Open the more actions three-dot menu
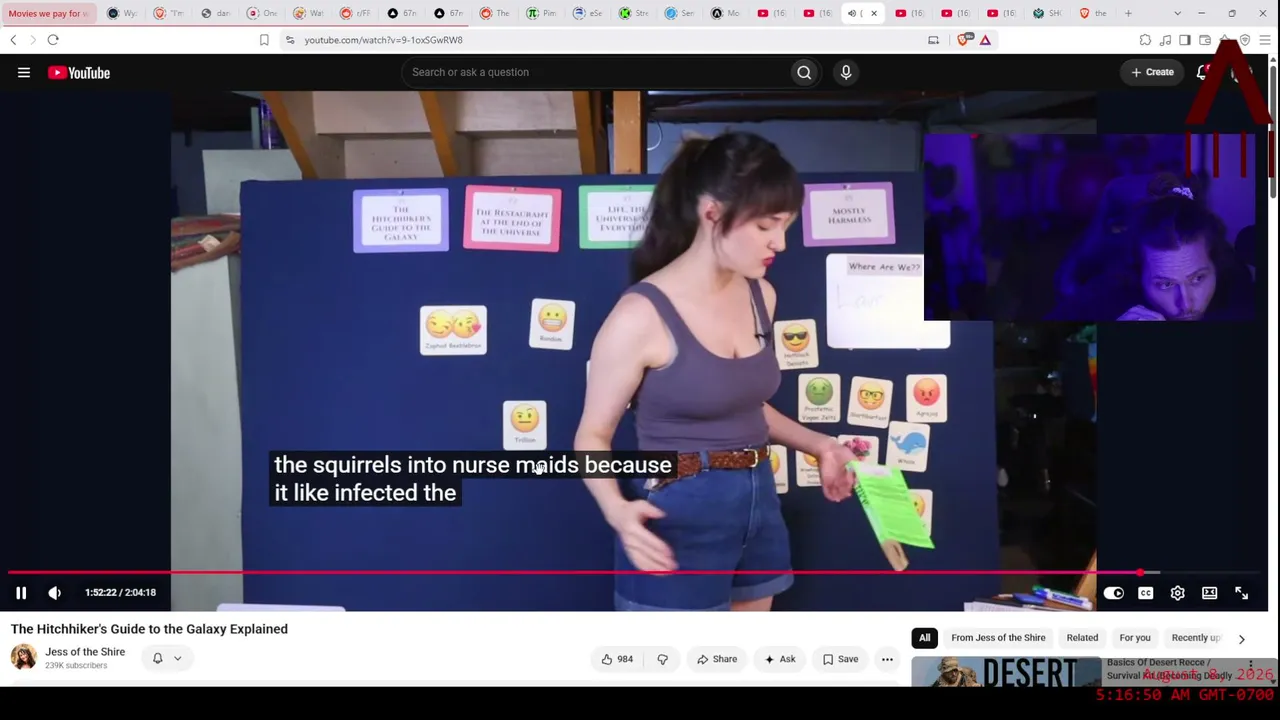 point(887,659)
